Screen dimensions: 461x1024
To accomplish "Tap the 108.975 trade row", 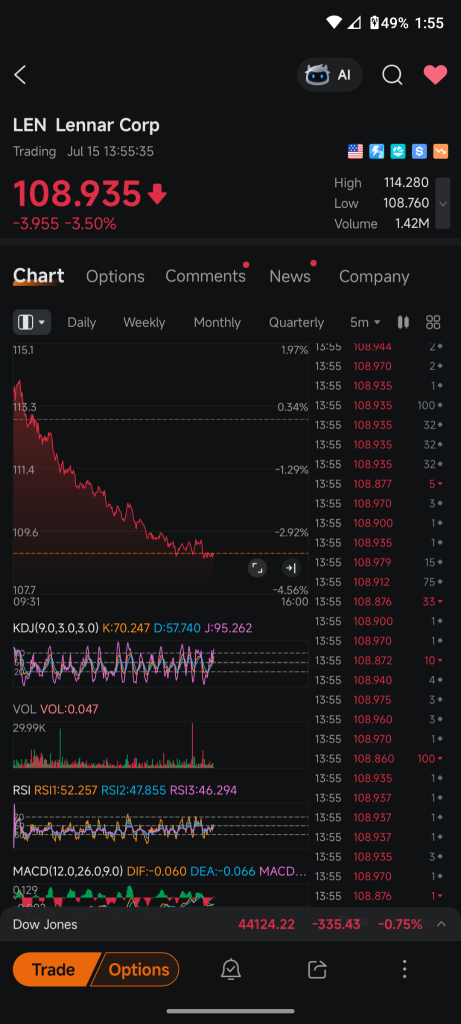I will point(379,699).
